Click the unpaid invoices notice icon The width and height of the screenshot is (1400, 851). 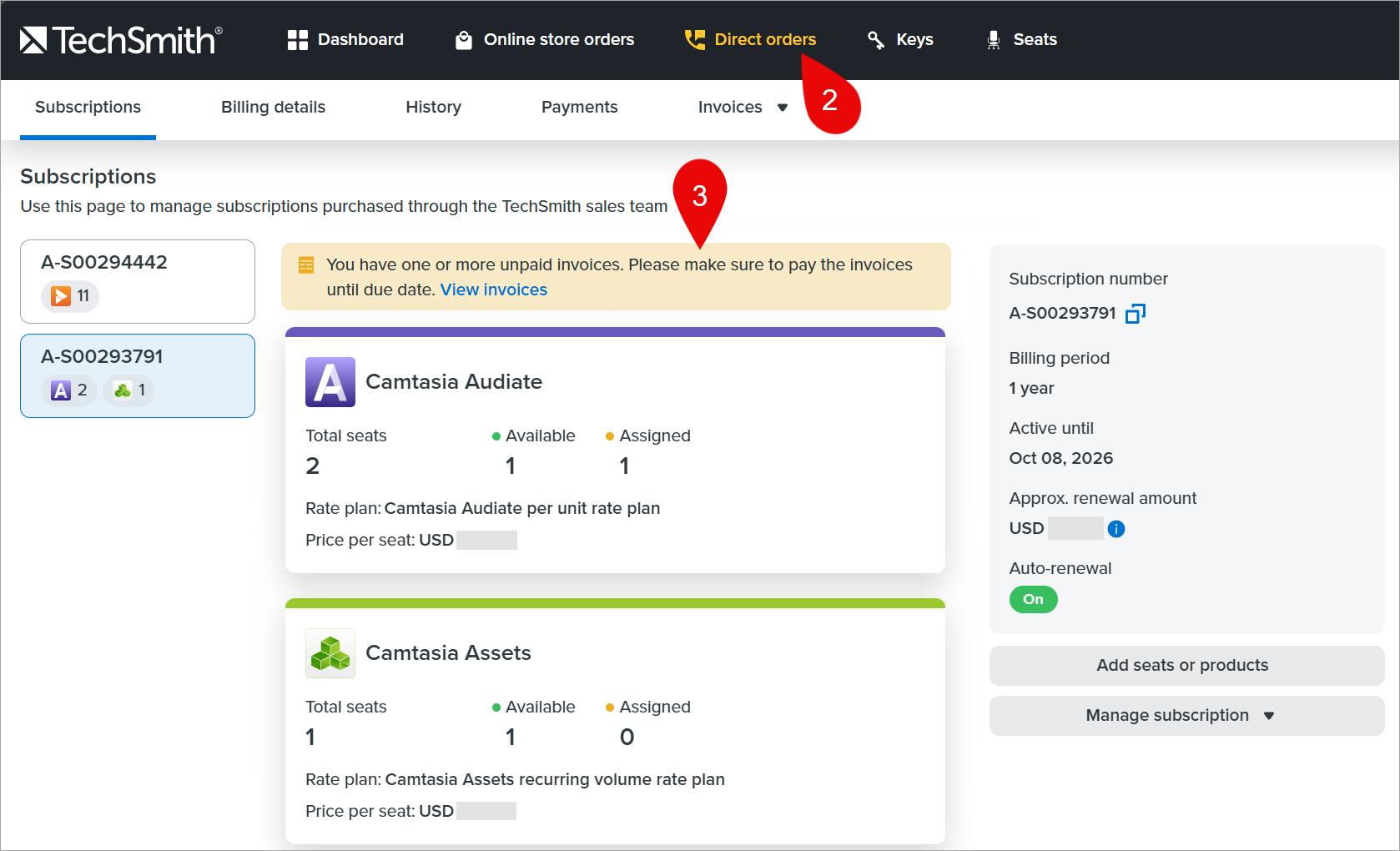306,265
